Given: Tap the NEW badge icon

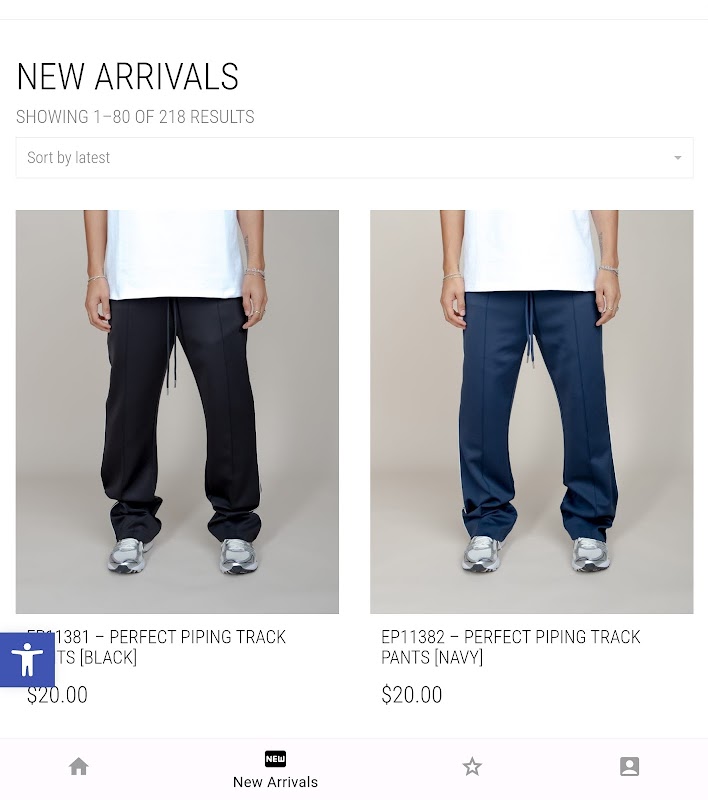Looking at the screenshot, I should [275, 759].
